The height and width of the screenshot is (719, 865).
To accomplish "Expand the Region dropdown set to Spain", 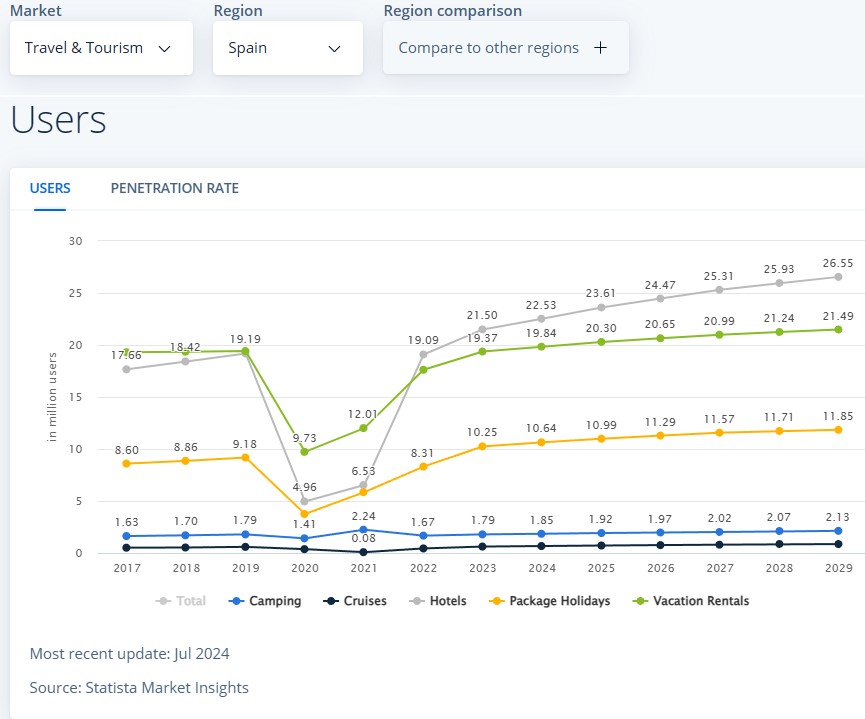I will (287, 48).
